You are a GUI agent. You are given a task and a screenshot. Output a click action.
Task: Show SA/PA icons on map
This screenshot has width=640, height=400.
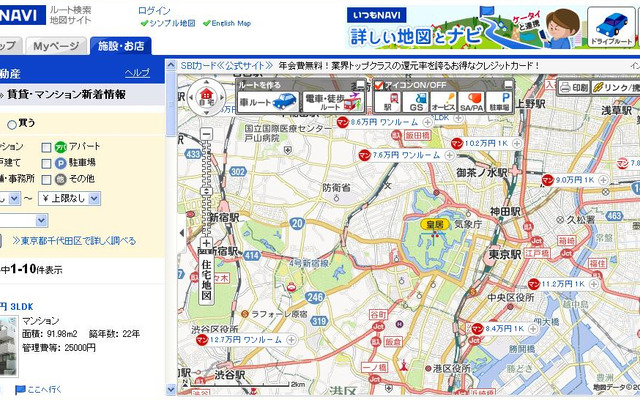tap(471, 102)
